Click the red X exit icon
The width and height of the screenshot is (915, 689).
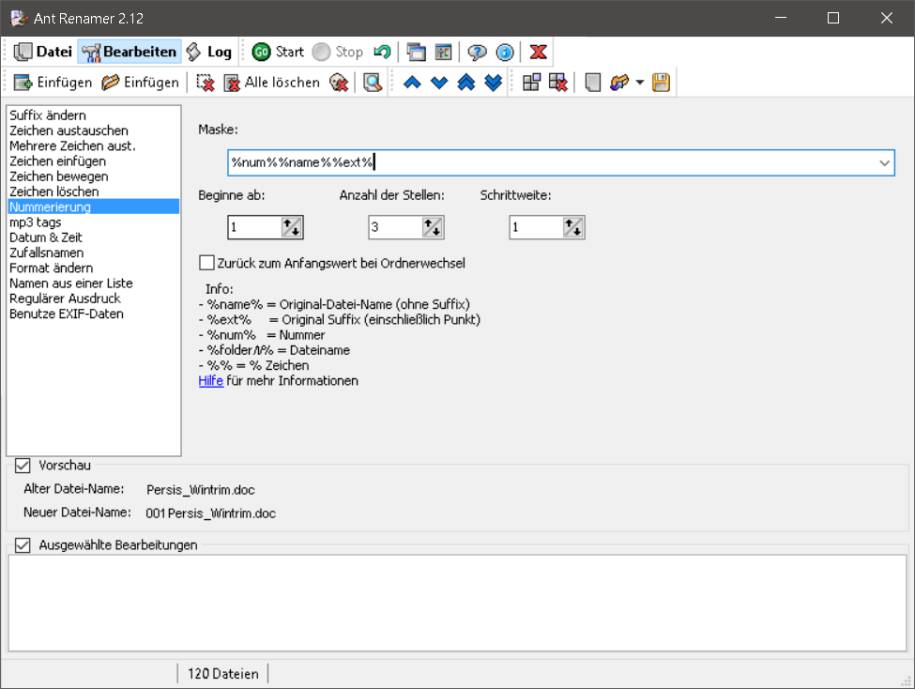tap(538, 52)
